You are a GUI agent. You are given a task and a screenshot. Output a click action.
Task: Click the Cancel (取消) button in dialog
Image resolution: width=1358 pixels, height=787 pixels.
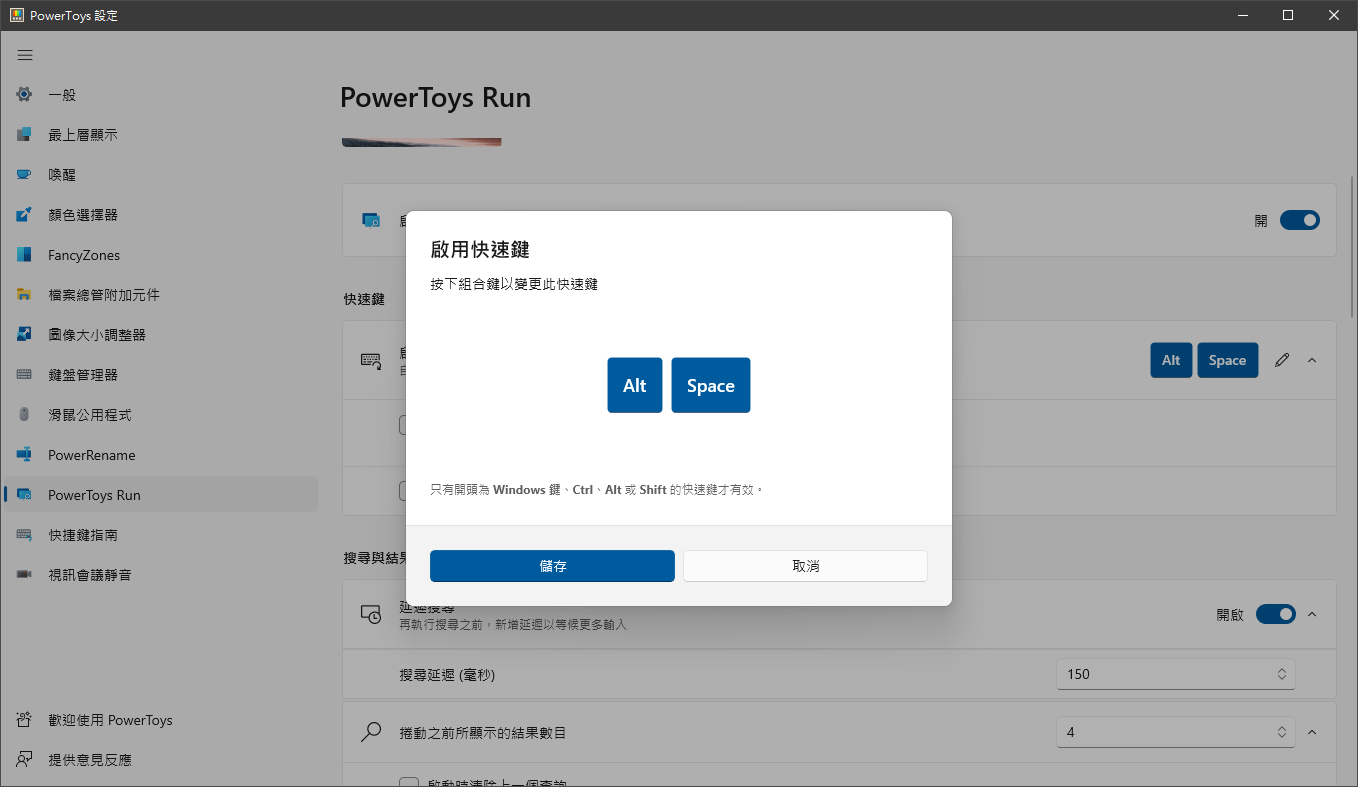805,566
